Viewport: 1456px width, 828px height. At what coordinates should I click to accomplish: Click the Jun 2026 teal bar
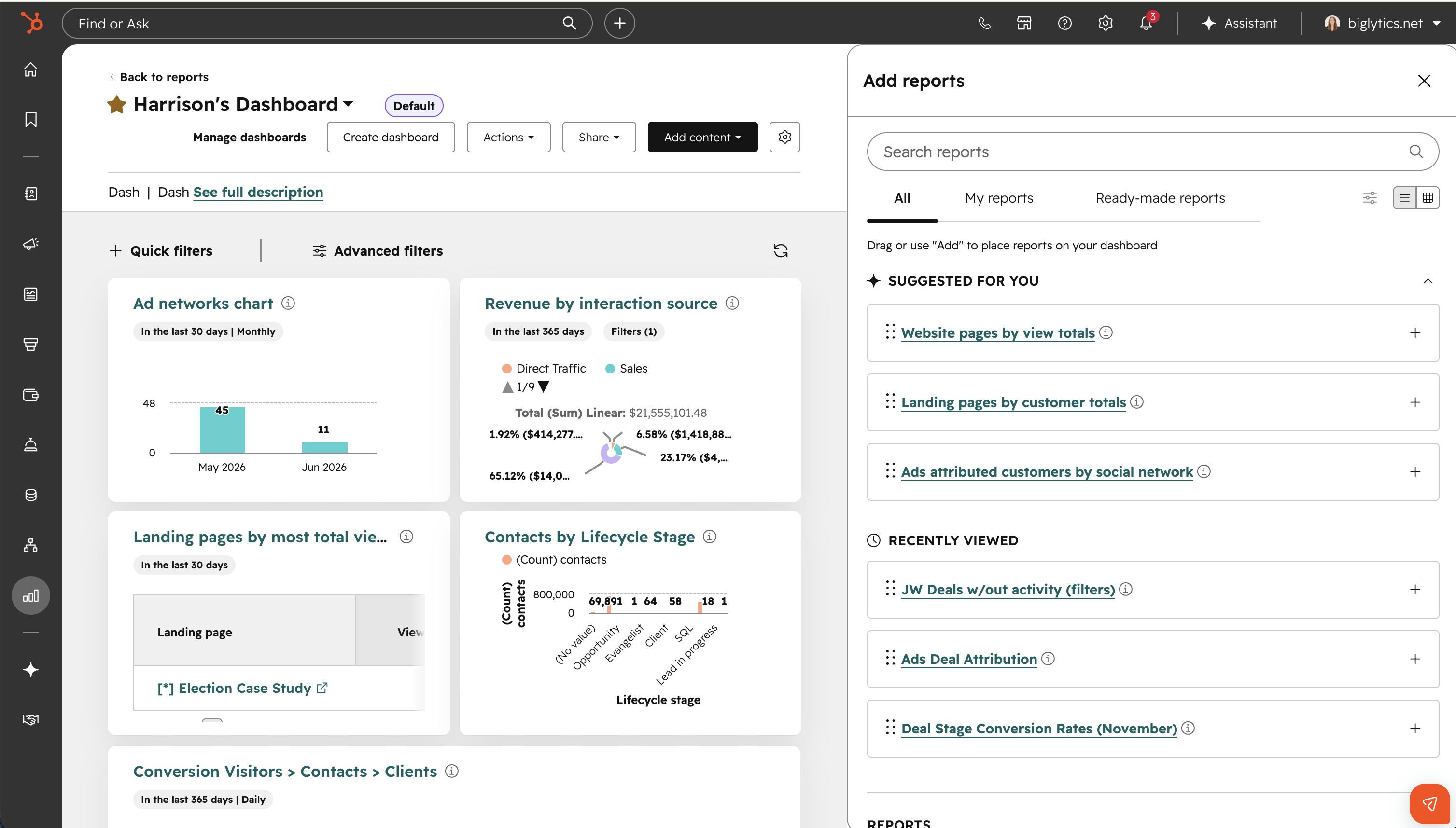325,448
